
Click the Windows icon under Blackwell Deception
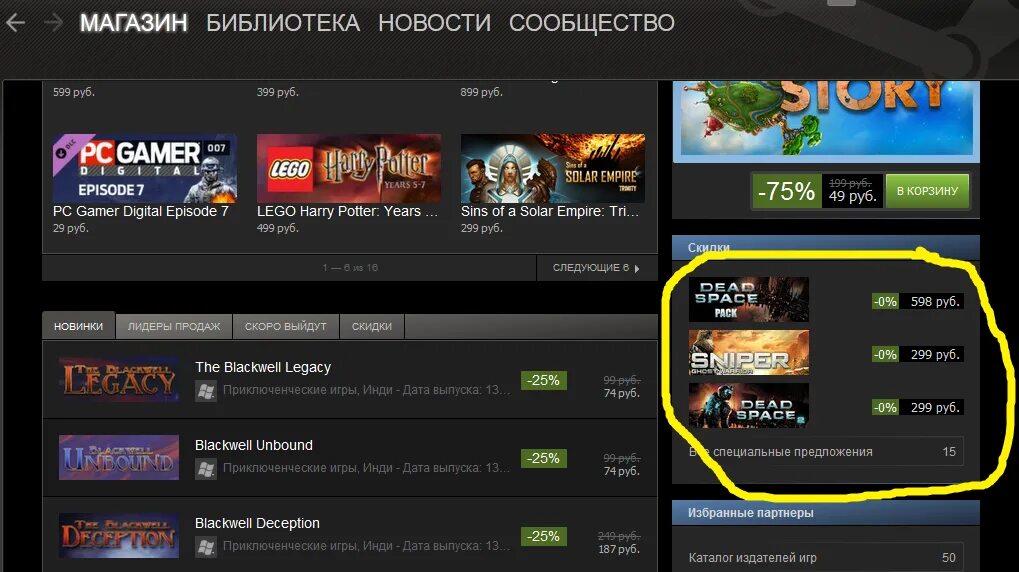206,547
